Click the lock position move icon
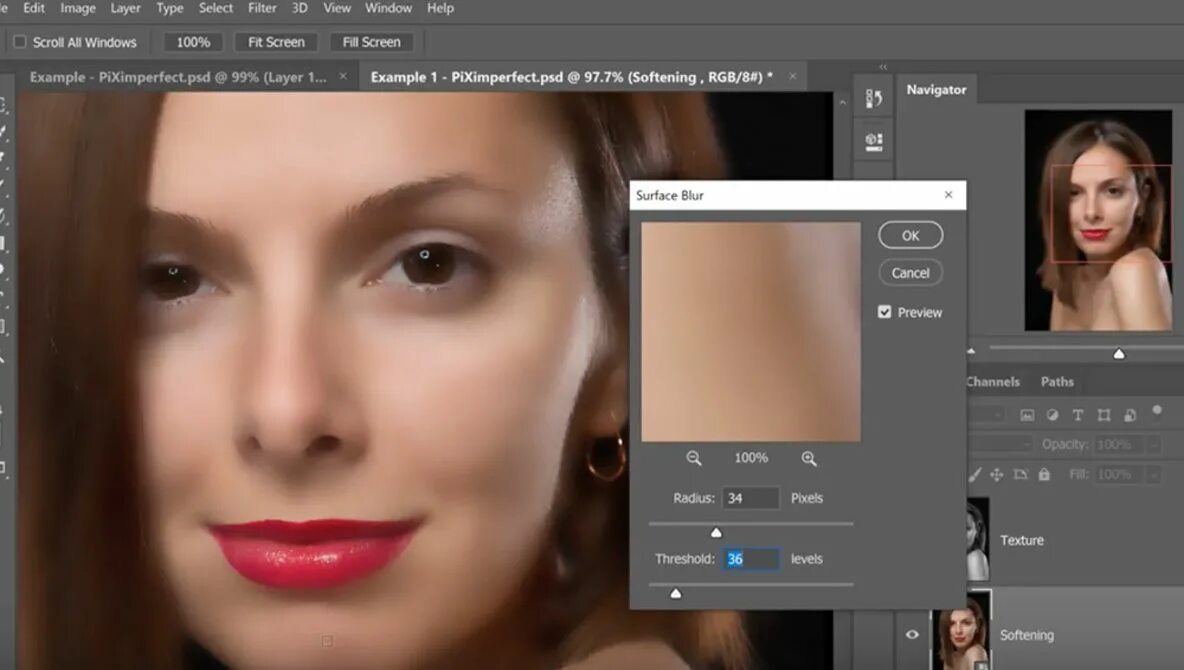The image size is (1184, 670). tap(997, 474)
